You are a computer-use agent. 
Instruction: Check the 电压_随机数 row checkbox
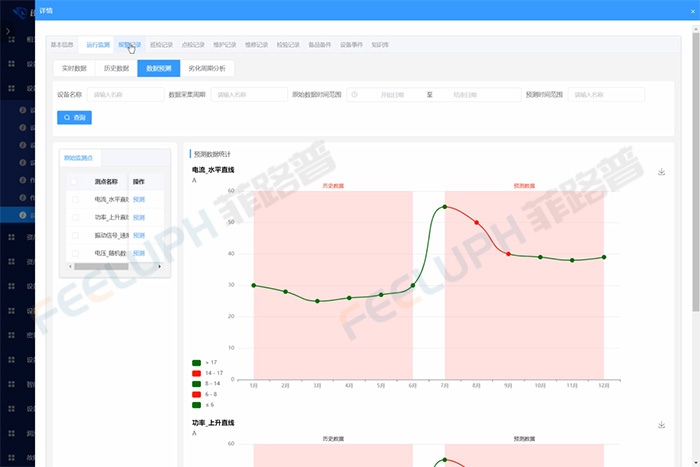[75, 253]
